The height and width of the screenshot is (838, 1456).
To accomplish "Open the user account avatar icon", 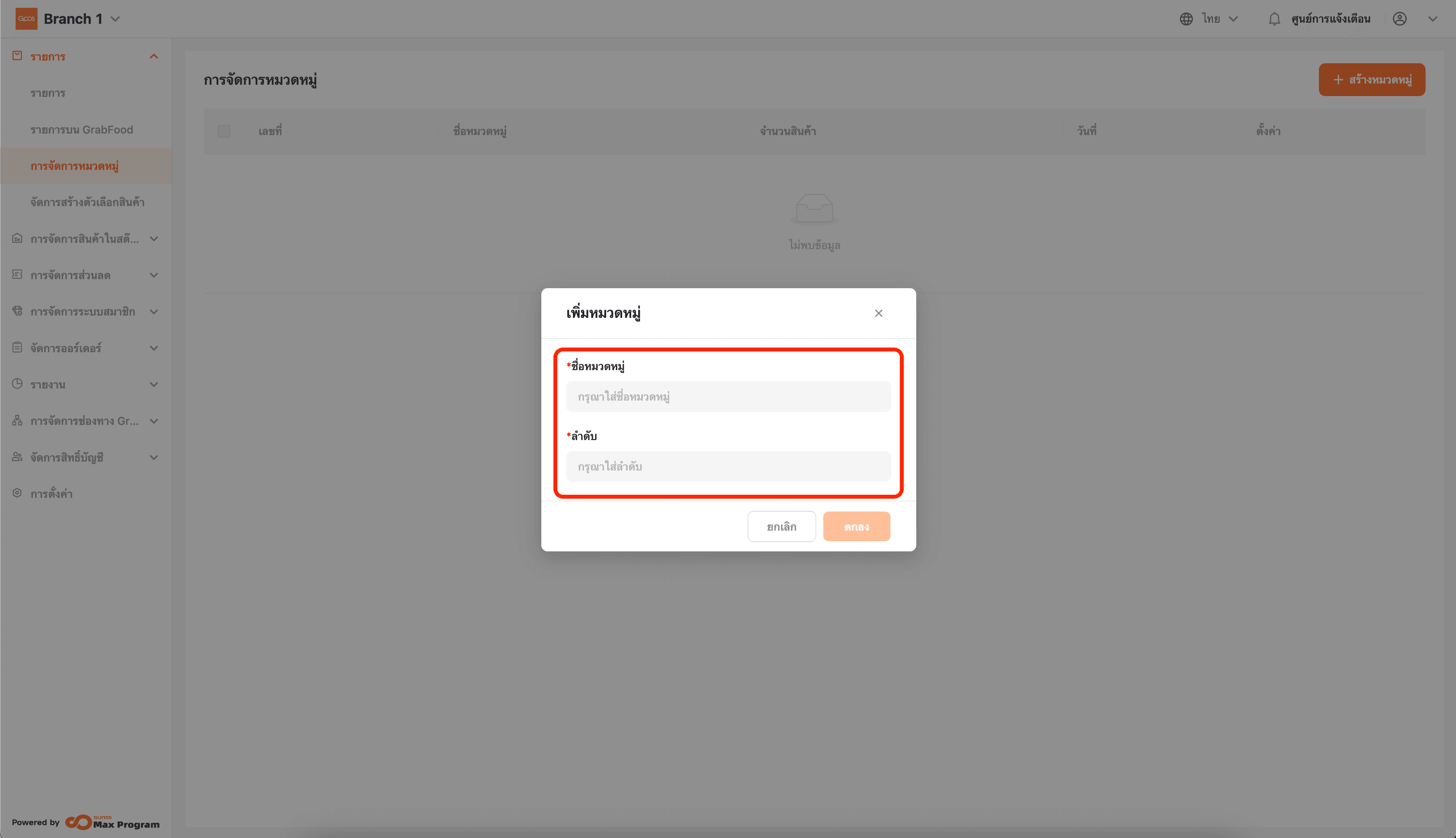I will tap(1400, 19).
